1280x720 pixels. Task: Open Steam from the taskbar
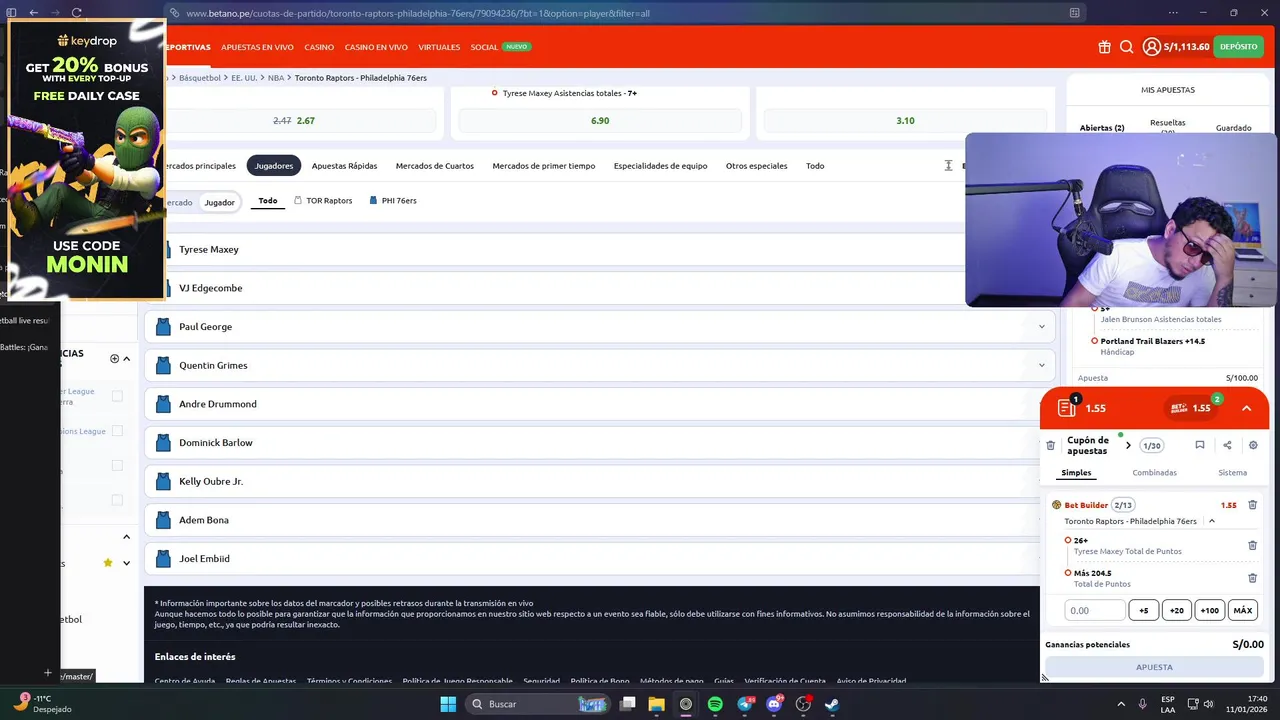(x=832, y=704)
